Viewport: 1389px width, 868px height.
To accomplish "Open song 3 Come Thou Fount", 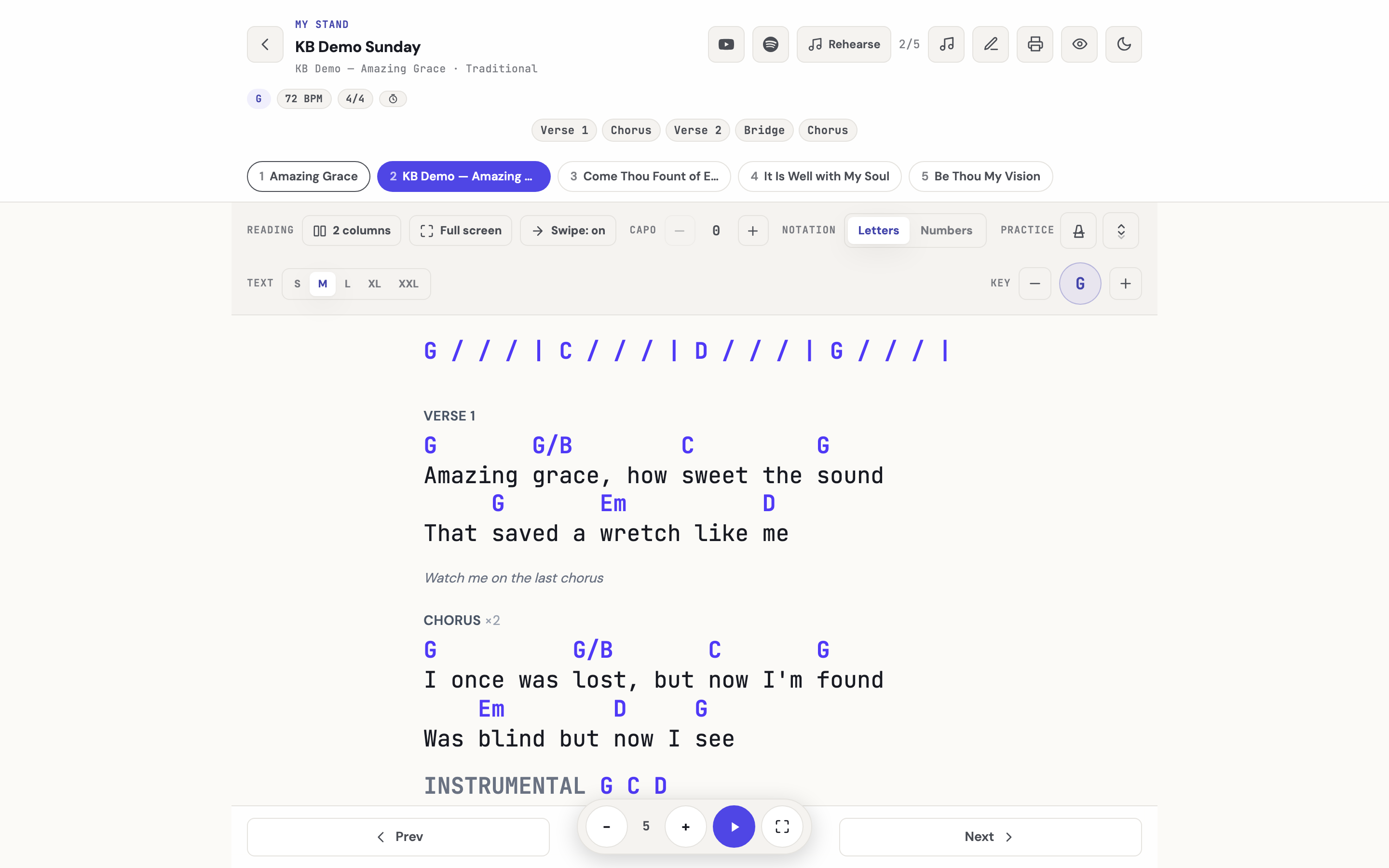I will tap(644, 176).
